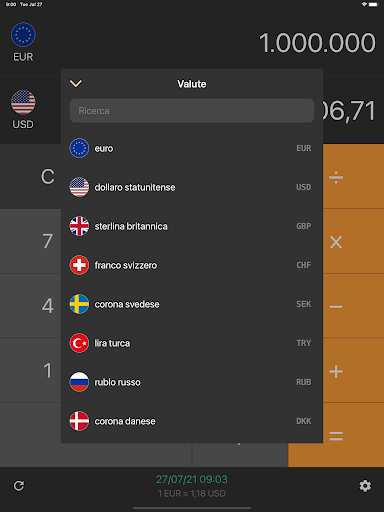Pick rublo russo flag icon
384x512 pixels.
click(x=79, y=382)
